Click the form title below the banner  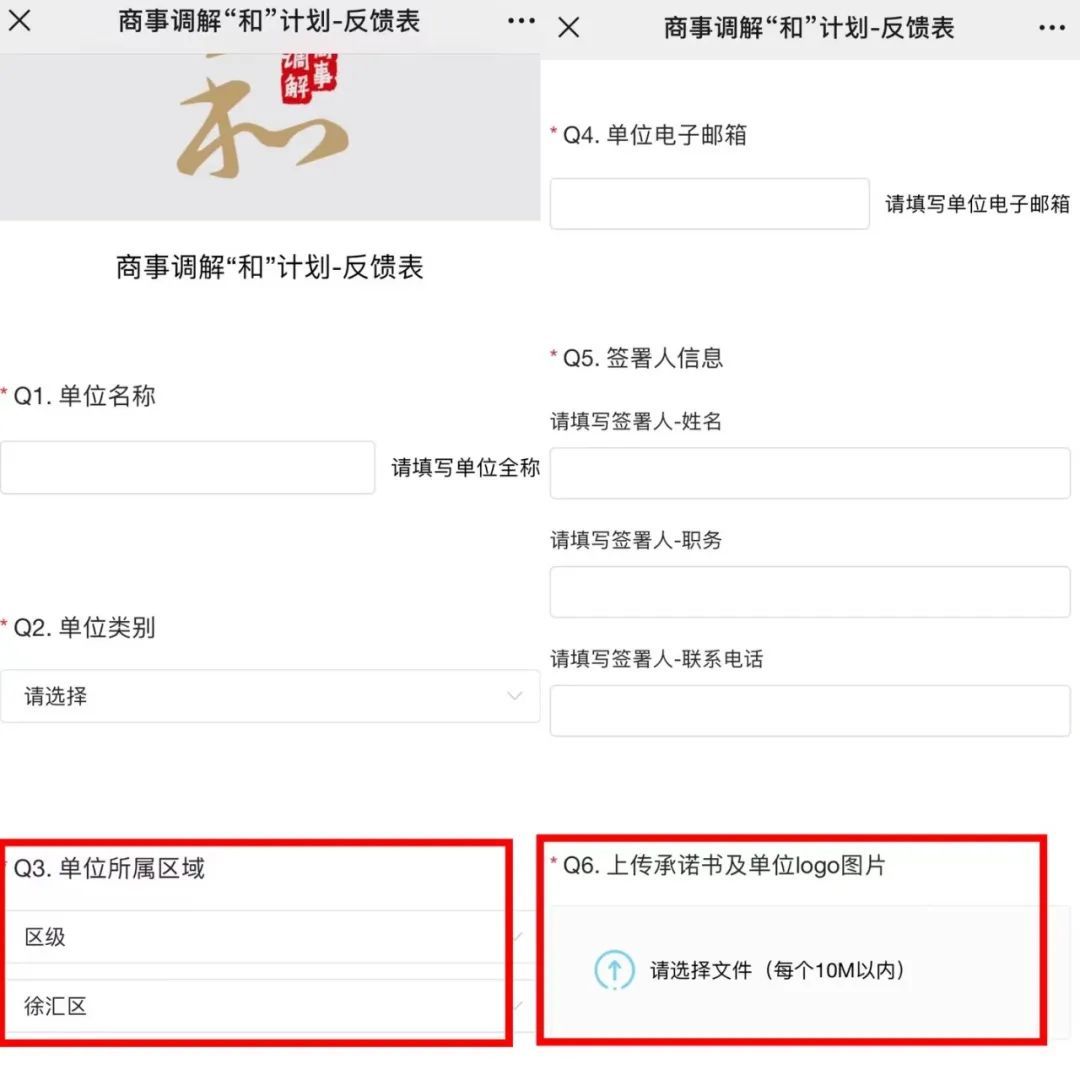coord(269,267)
